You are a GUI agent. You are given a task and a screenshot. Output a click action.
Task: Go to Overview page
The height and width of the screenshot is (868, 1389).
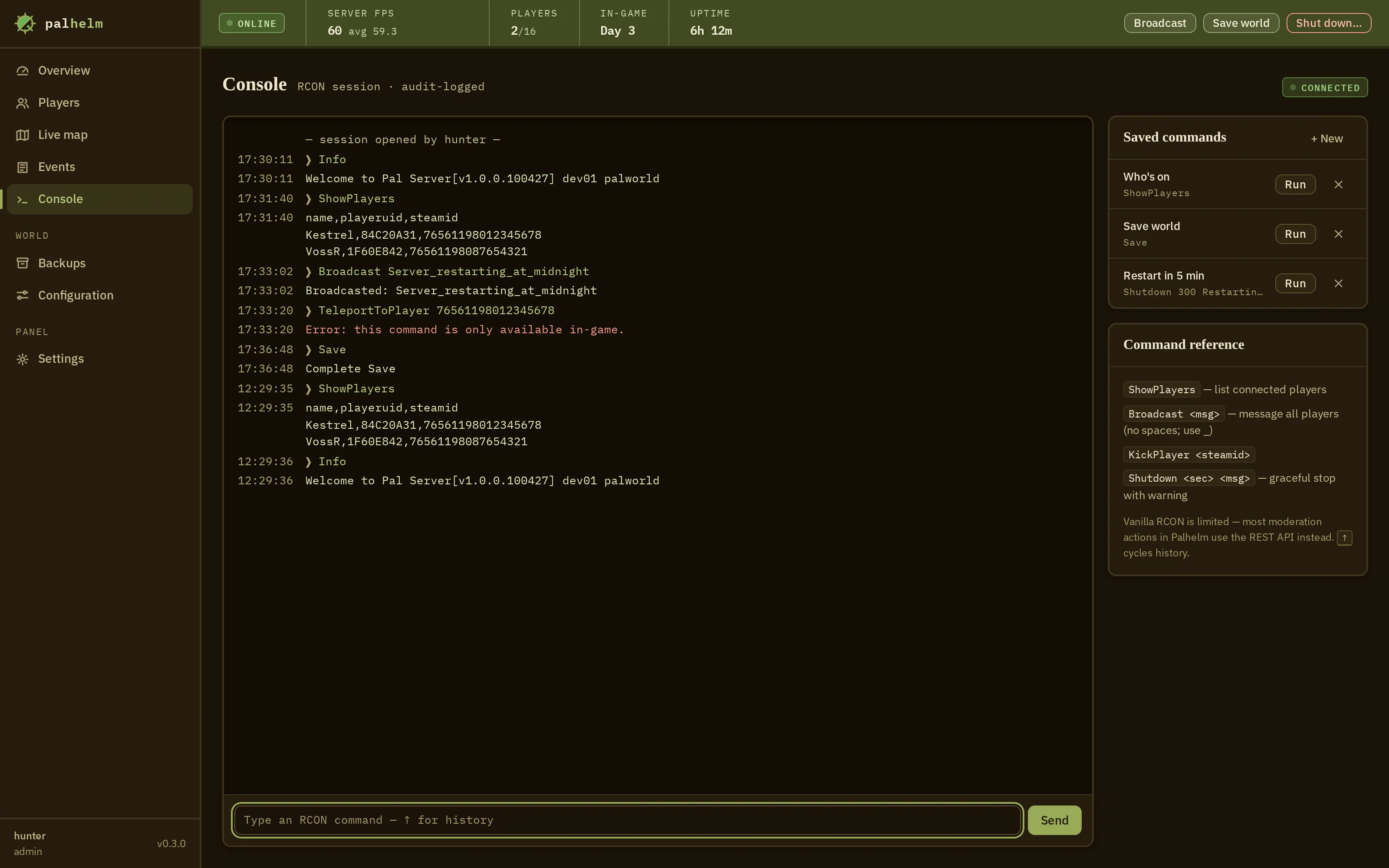(100, 71)
